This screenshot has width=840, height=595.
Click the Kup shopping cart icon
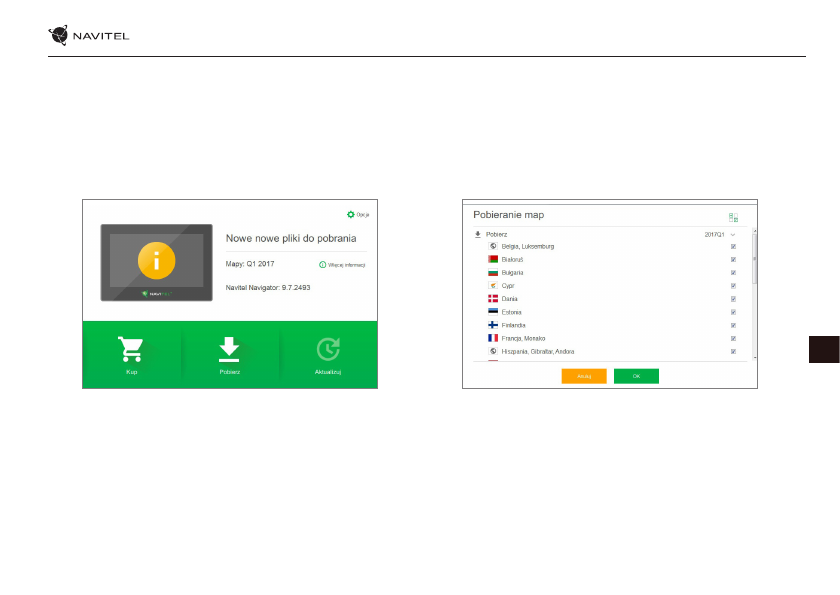click(130, 349)
